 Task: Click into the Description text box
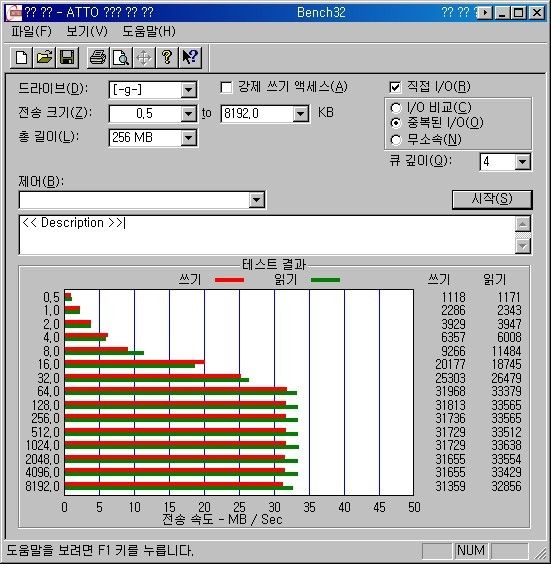(267, 235)
